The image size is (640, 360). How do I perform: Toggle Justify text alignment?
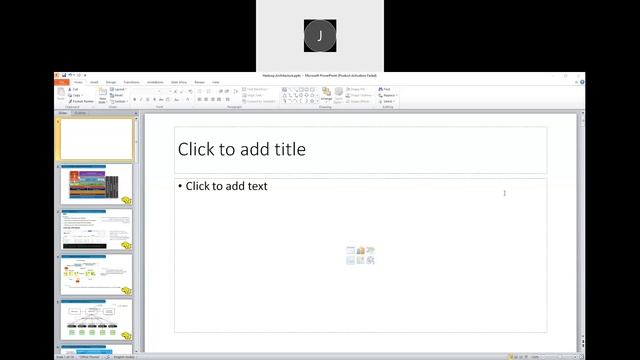[x=219, y=100]
